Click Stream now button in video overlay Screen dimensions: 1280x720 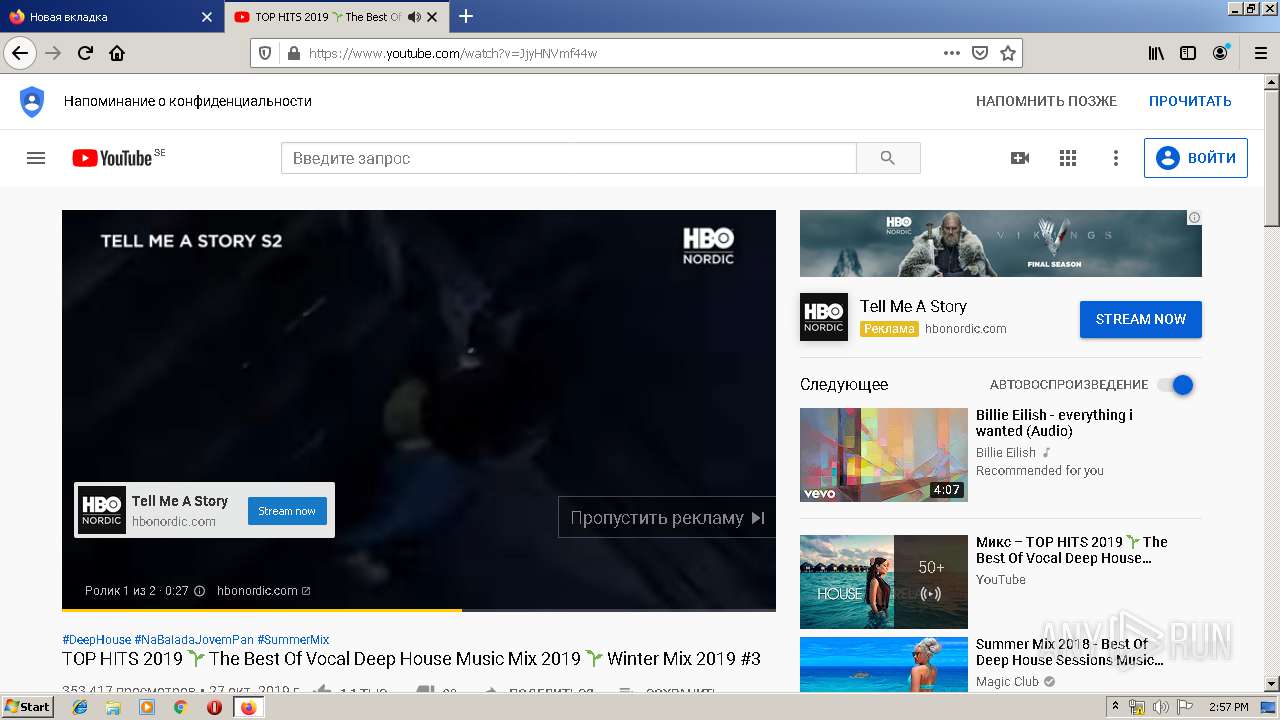click(287, 511)
